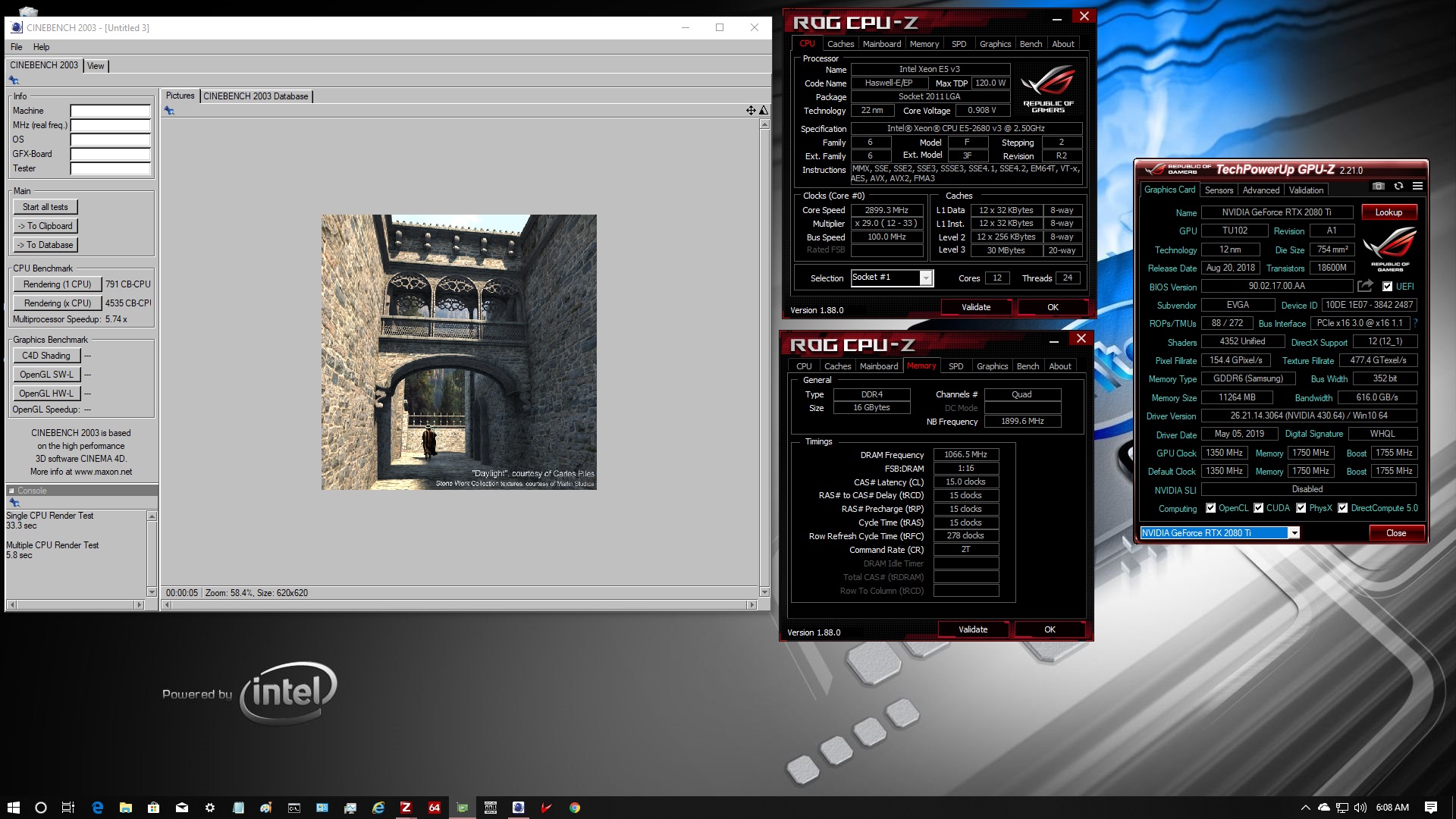Click the Close button in GPU-Z

tap(1396, 533)
